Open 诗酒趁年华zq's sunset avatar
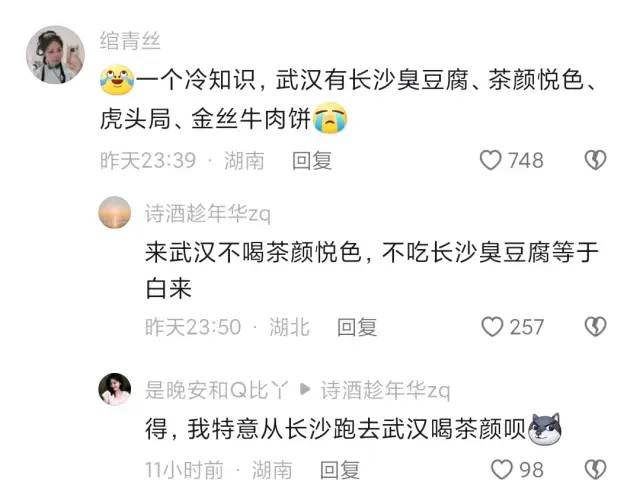640x504 pixels. (x=115, y=212)
